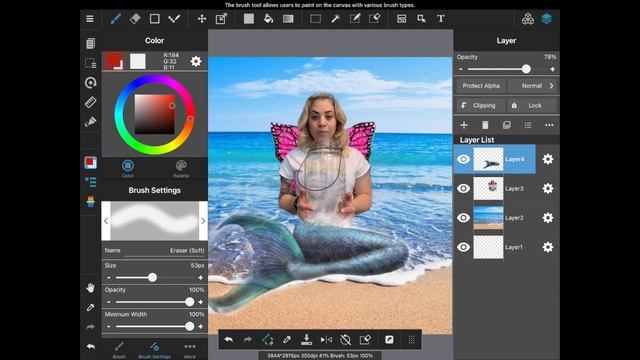
Task: Select the white background color swatch
Action: pyautogui.click(x=138, y=61)
